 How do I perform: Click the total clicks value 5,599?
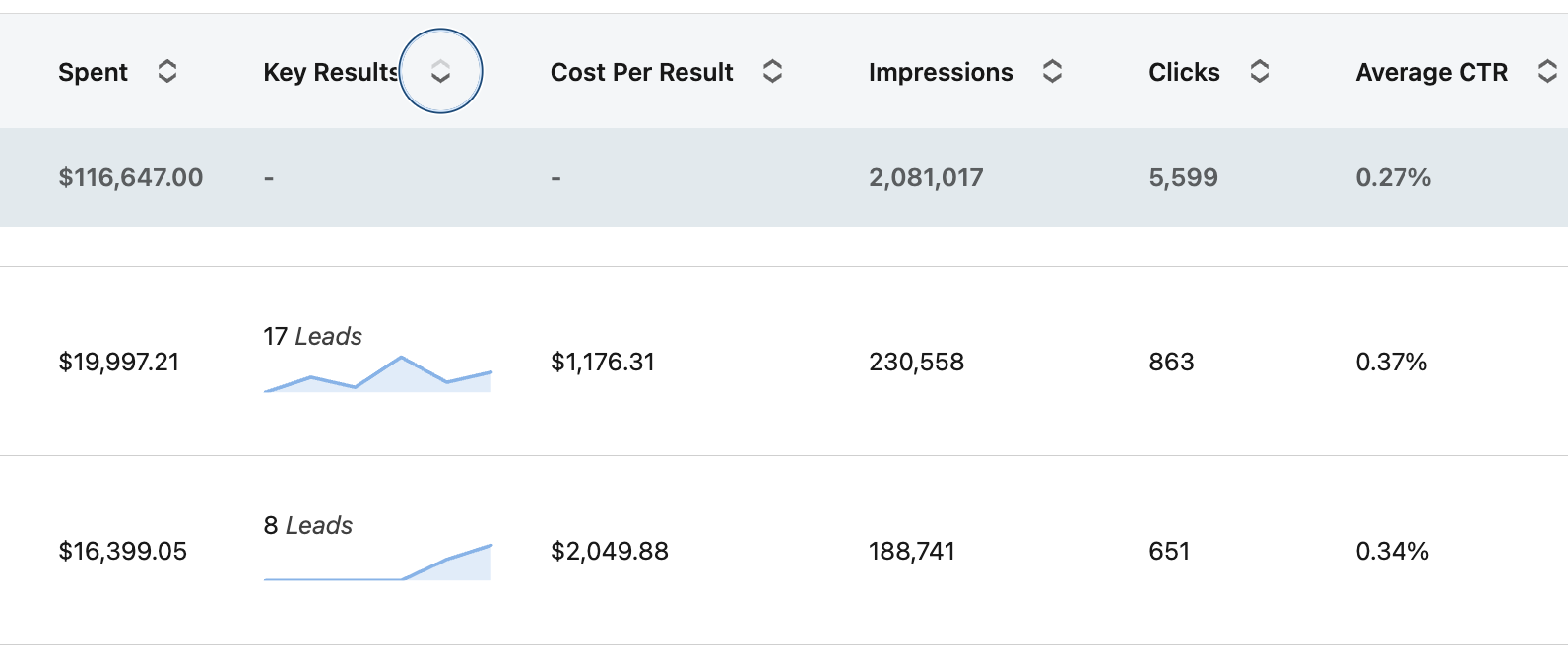tap(1183, 177)
